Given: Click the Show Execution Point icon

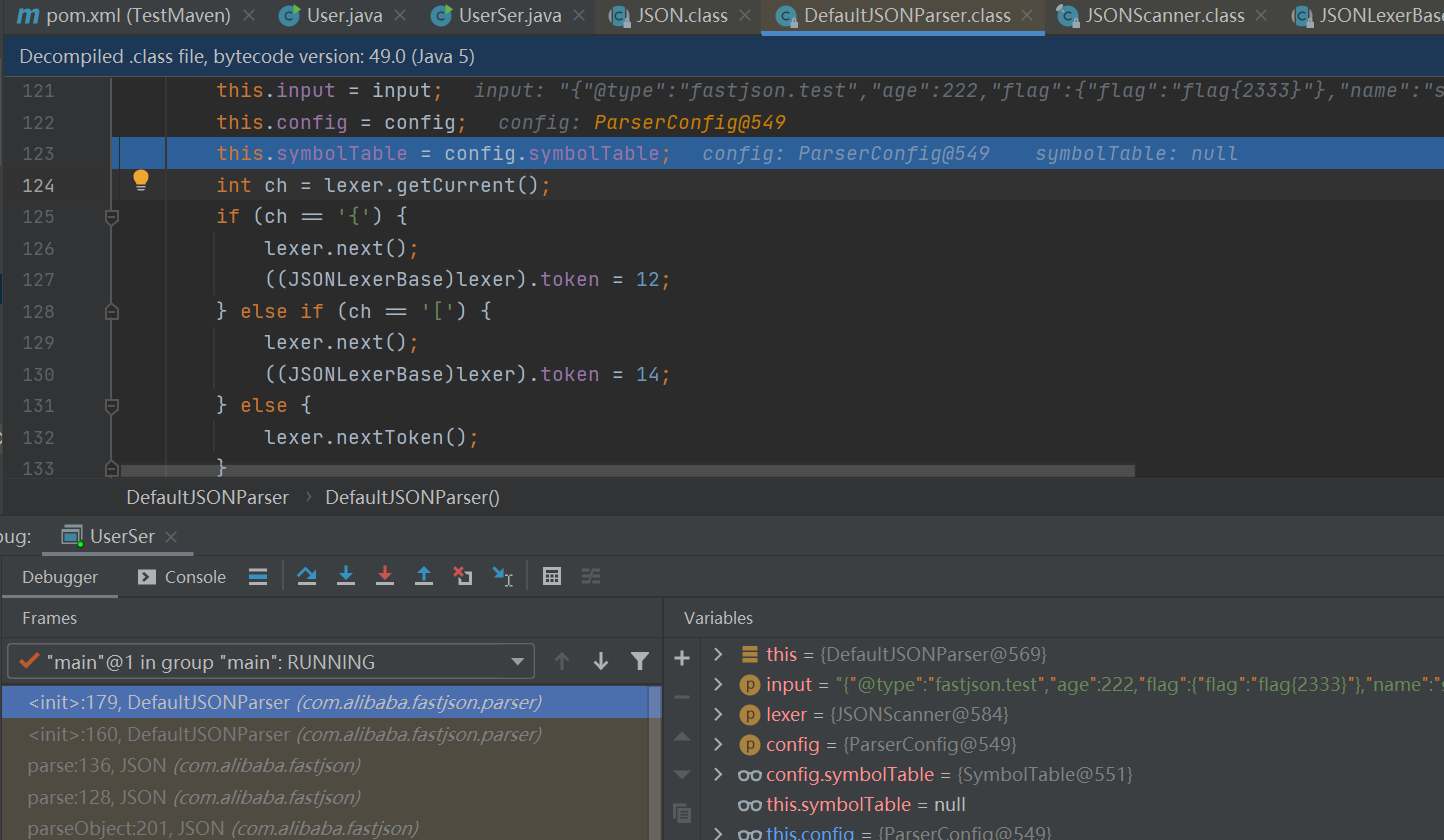Looking at the screenshot, I should tap(258, 576).
